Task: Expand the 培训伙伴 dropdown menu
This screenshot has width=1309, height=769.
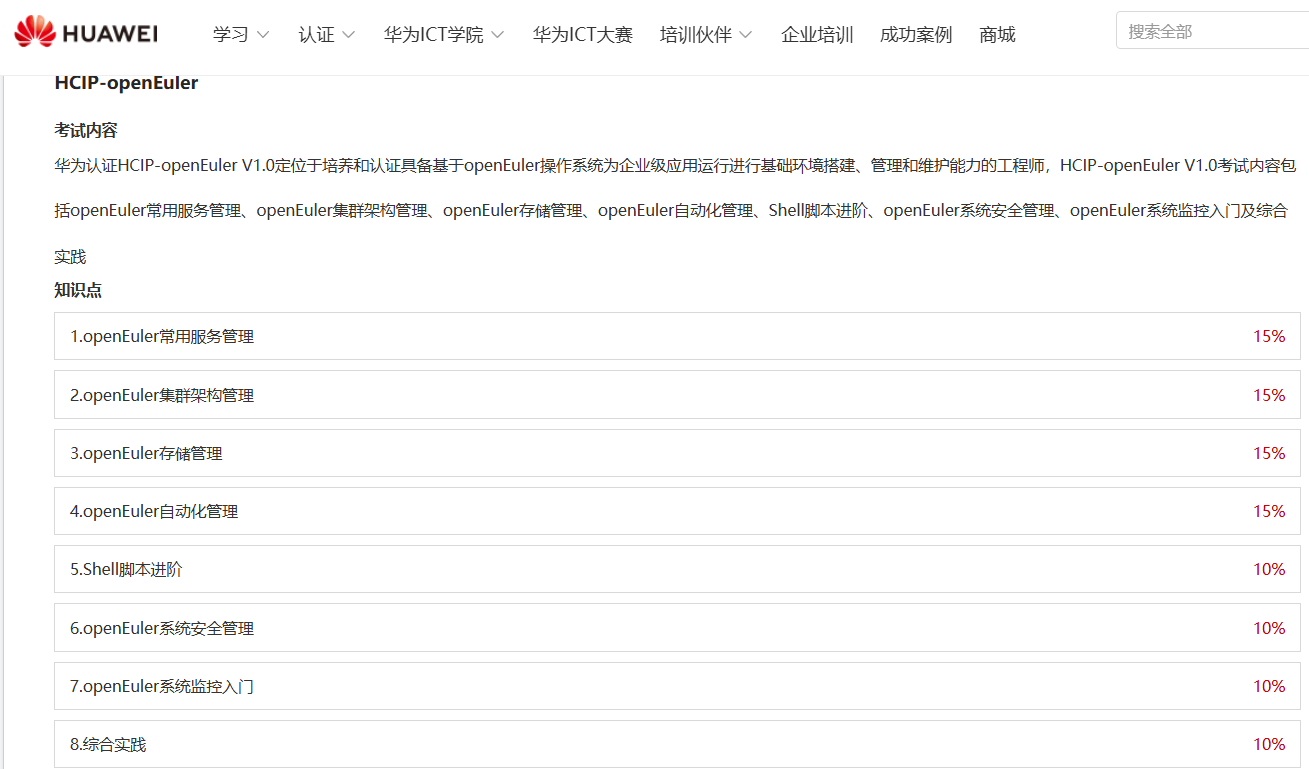Action: (x=705, y=35)
